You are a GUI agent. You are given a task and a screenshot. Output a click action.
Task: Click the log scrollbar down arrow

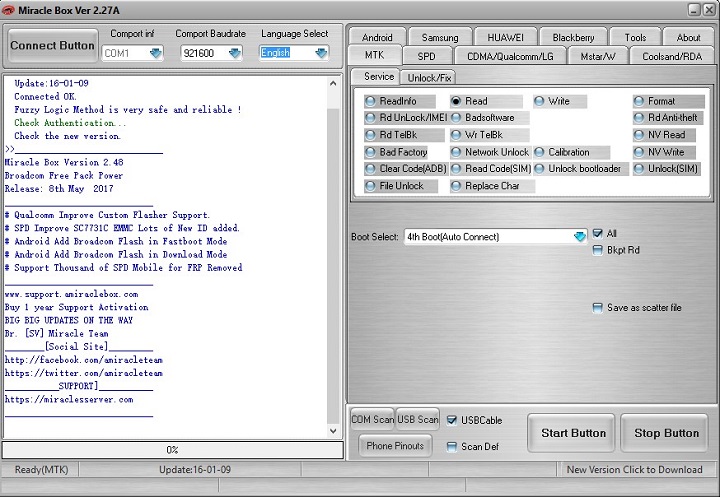coord(333,431)
